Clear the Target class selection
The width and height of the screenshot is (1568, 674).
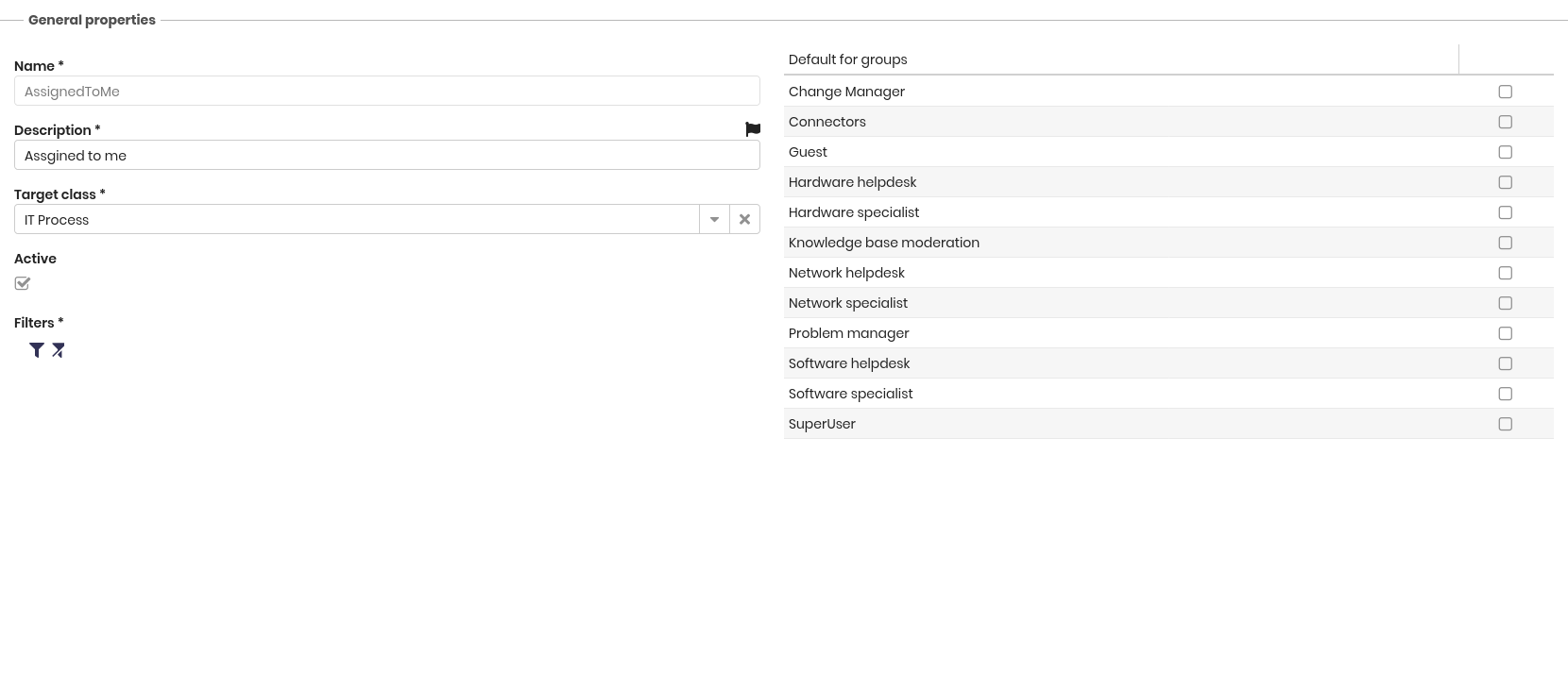[x=744, y=219]
